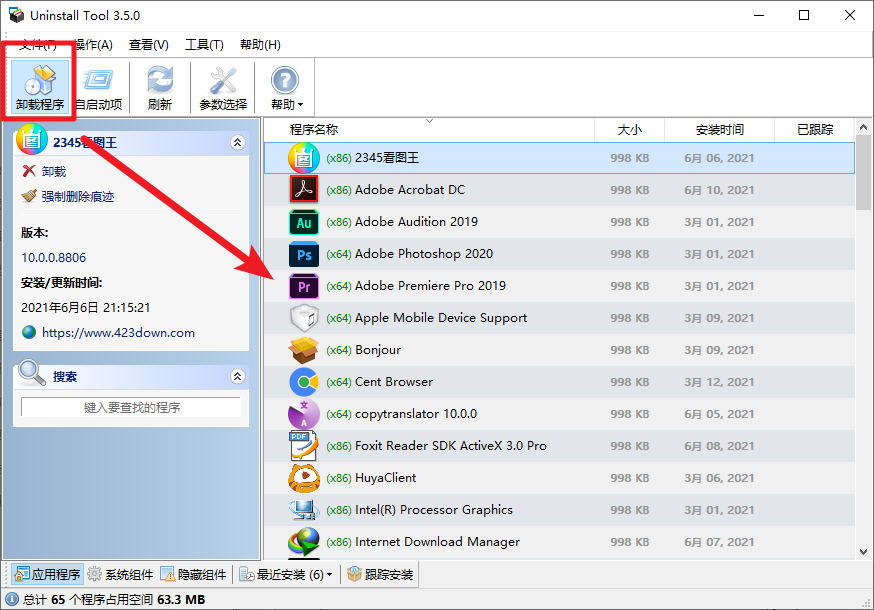This screenshot has height=610, width=874.
Task: Click 跟踪安装 traced install button
Action: [380, 574]
